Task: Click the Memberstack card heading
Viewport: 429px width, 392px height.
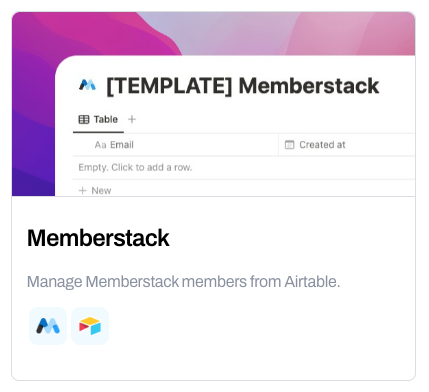Action: coord(98,238)
